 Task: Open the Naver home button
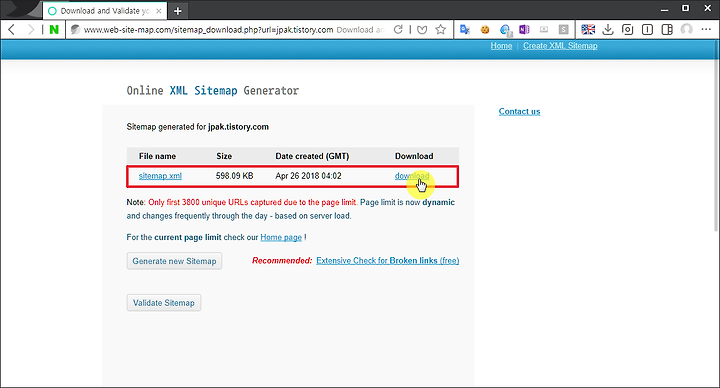point(54,30)
